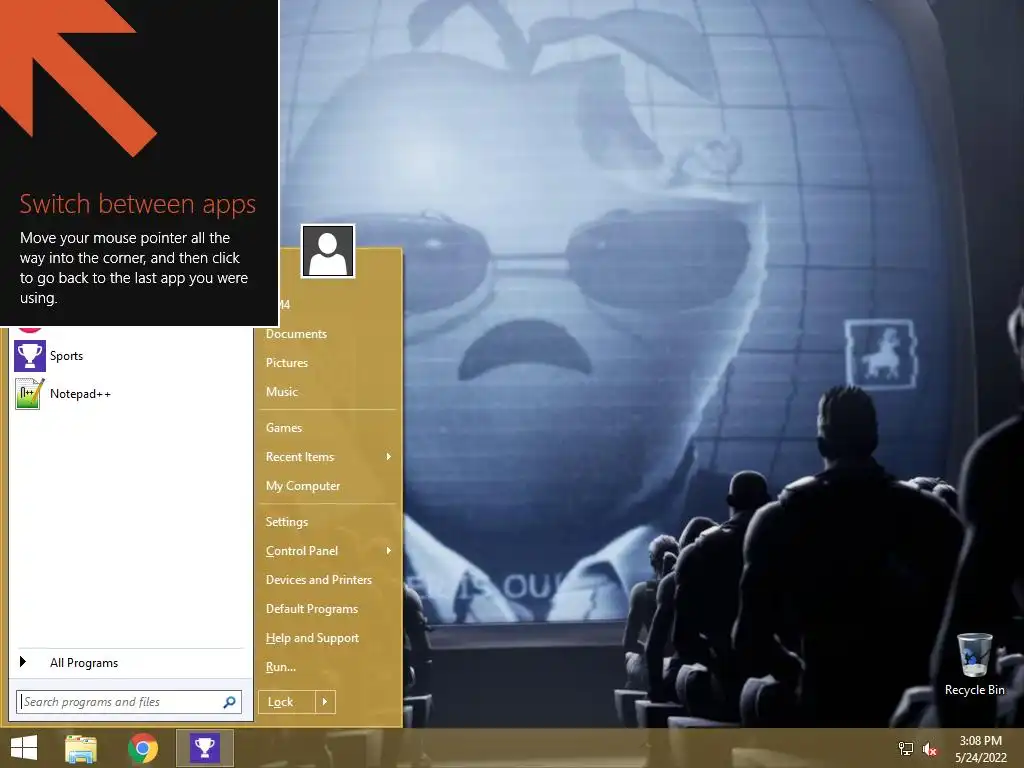Click the Windows Start button

click(24, 748)
